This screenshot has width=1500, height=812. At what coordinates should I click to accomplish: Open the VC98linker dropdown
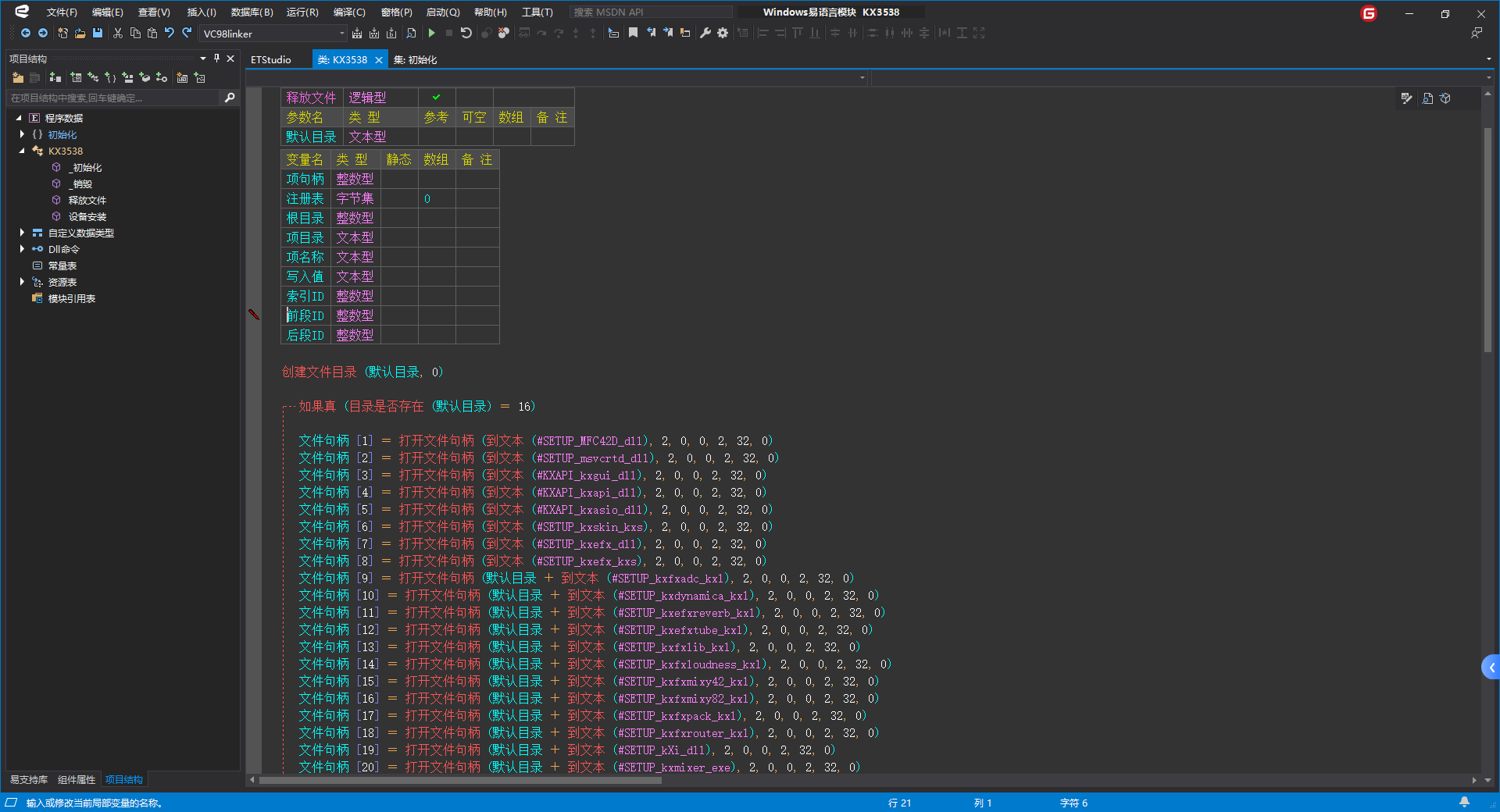click(341, 34)
